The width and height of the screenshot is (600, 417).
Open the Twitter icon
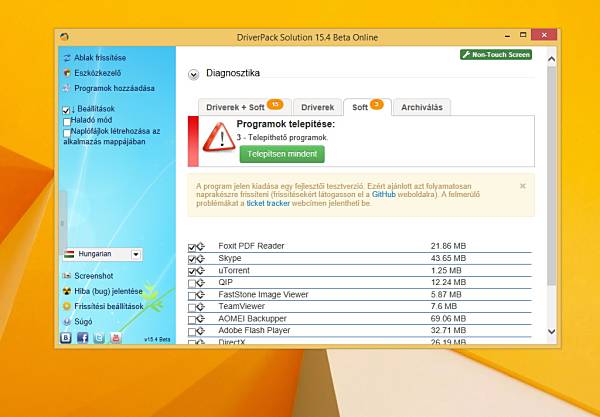(x=99, y=337)
